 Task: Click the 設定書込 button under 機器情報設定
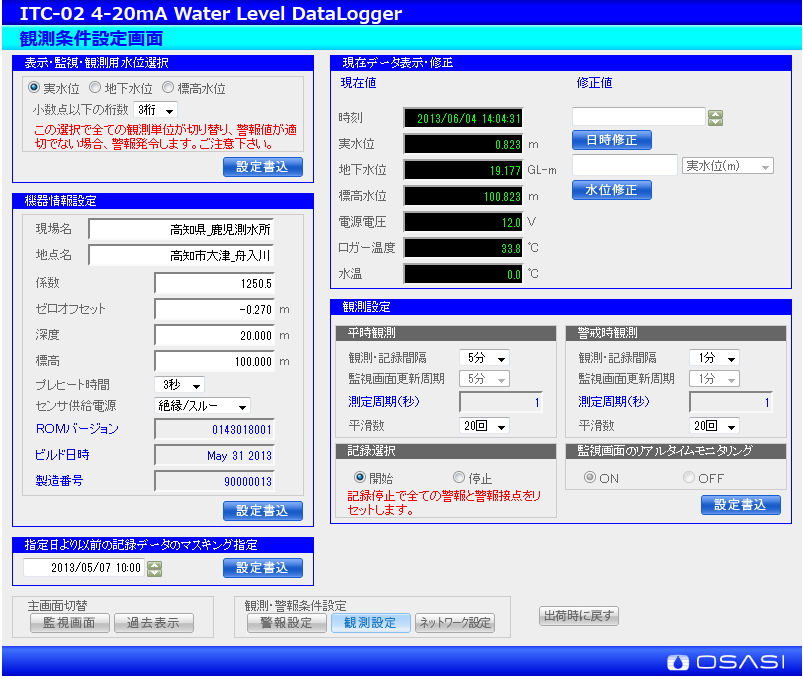pyautogui.click(x=262, y=511)
